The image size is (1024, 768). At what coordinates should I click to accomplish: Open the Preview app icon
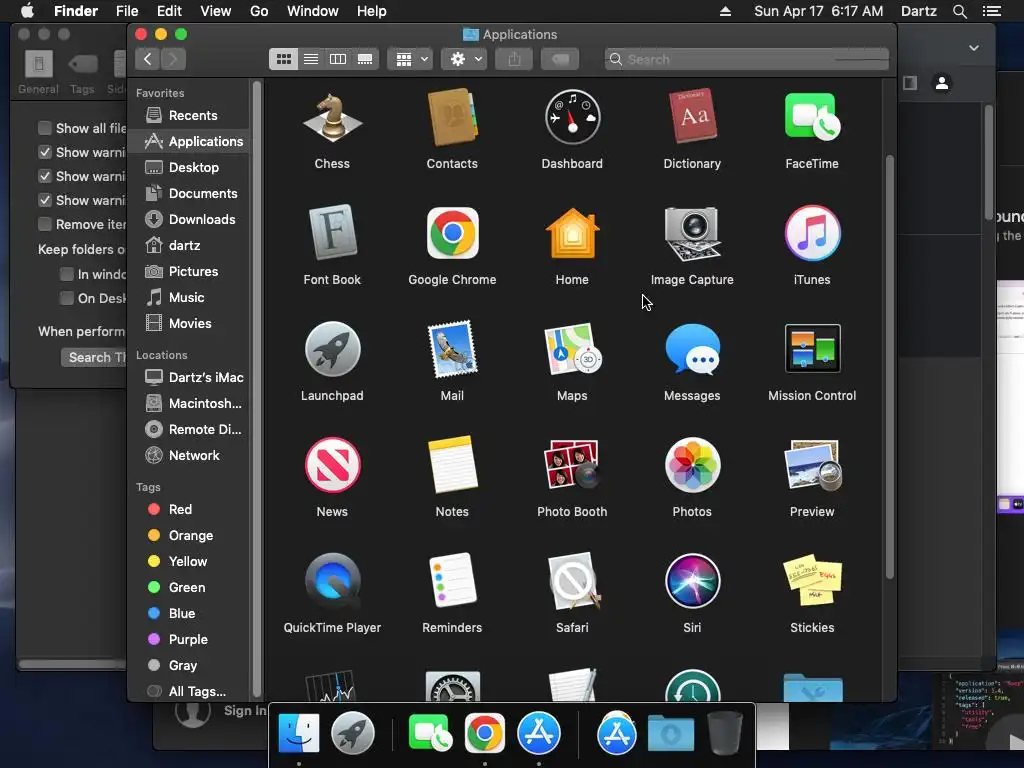coord(812,465)
